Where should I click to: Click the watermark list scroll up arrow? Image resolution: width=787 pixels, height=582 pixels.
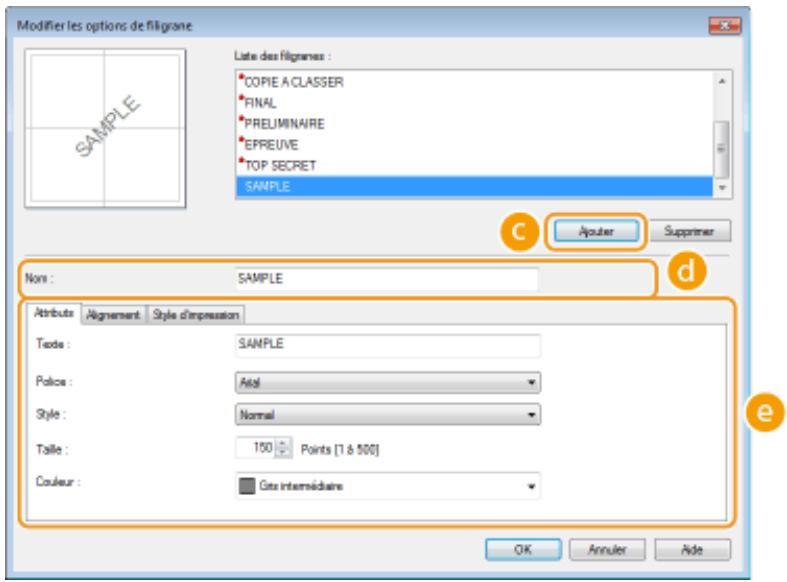tap(722, 81)
